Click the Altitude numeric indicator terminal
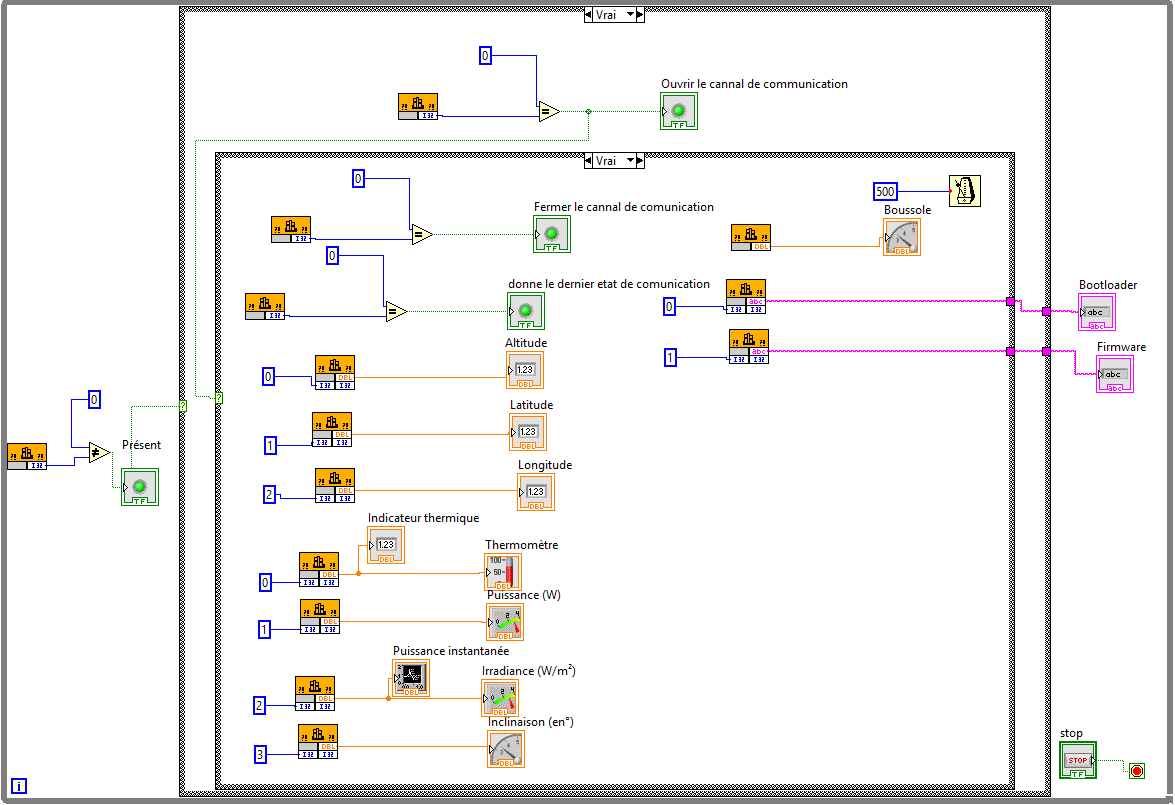Screen dimensions: 1175x805 [525, 370]
